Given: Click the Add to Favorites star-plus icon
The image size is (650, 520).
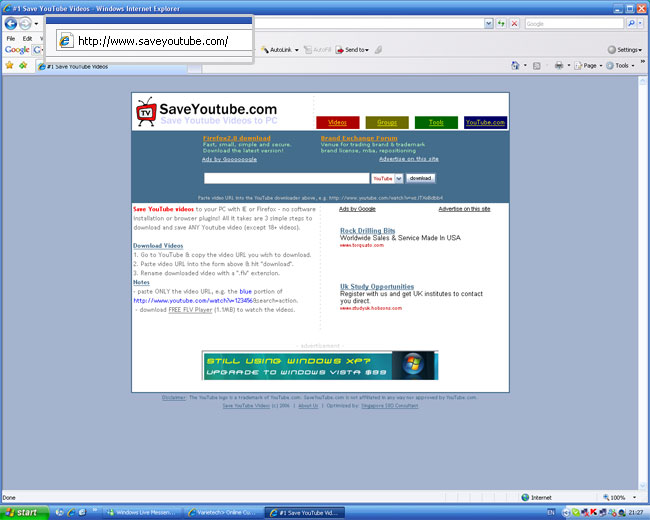Looking at the screenshot, I should click(23, 65).
